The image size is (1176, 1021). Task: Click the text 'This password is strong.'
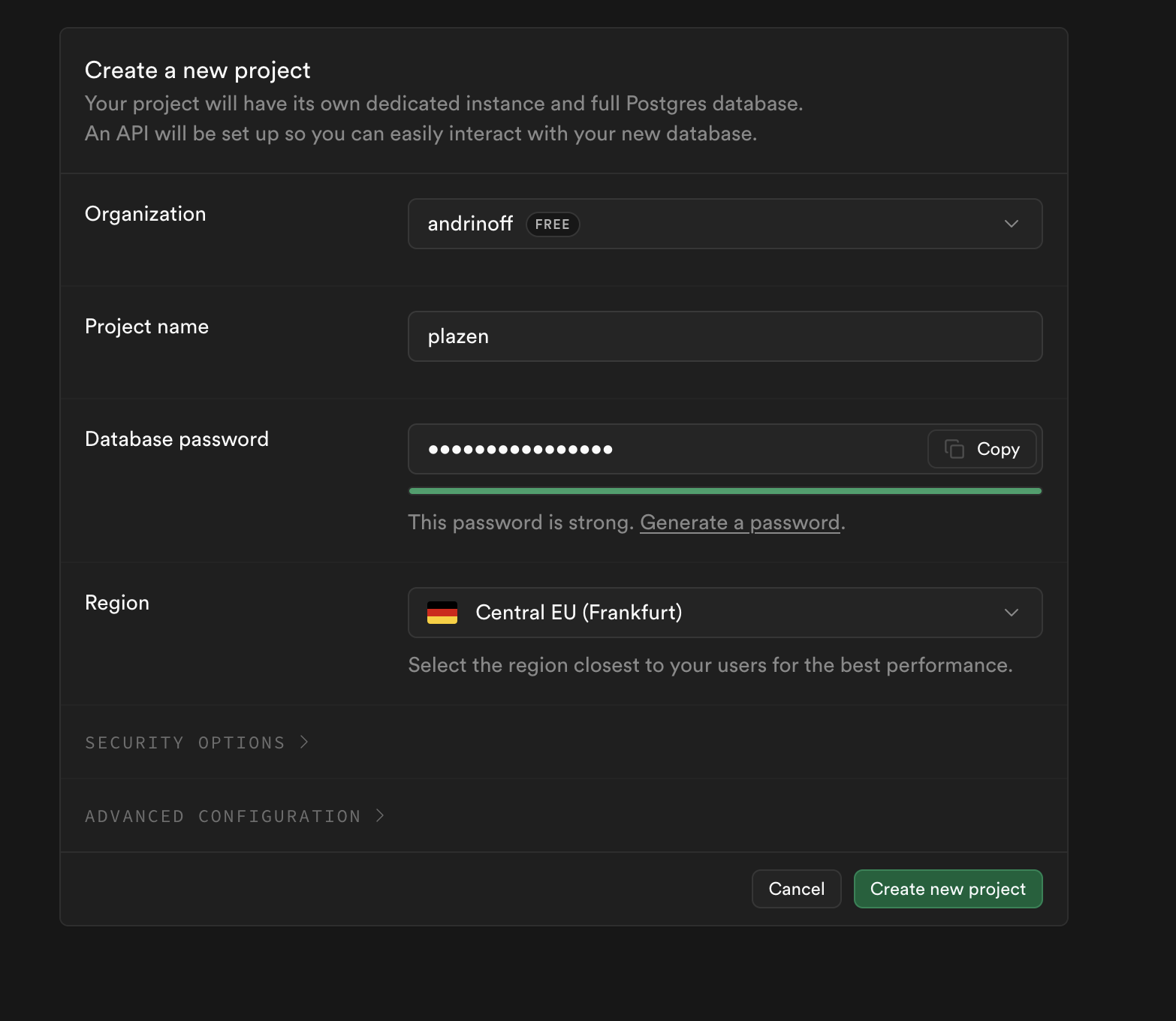click(520, 523)
